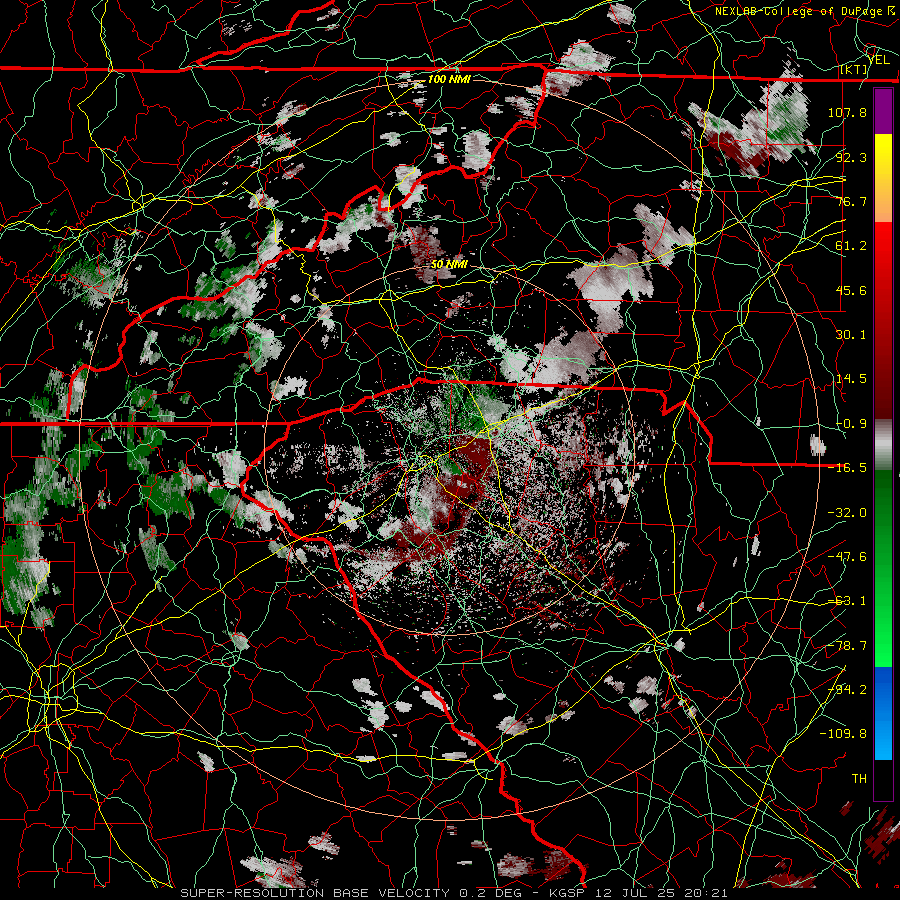The height and width of the screenshot is (900, 900).
Task: Click the -63.1 scale value
Action: (x=847, y=600)
